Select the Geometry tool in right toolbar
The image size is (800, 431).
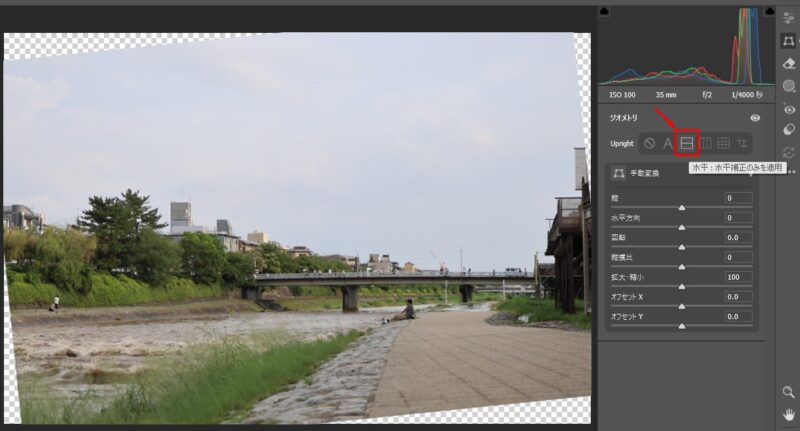(789, 41)
